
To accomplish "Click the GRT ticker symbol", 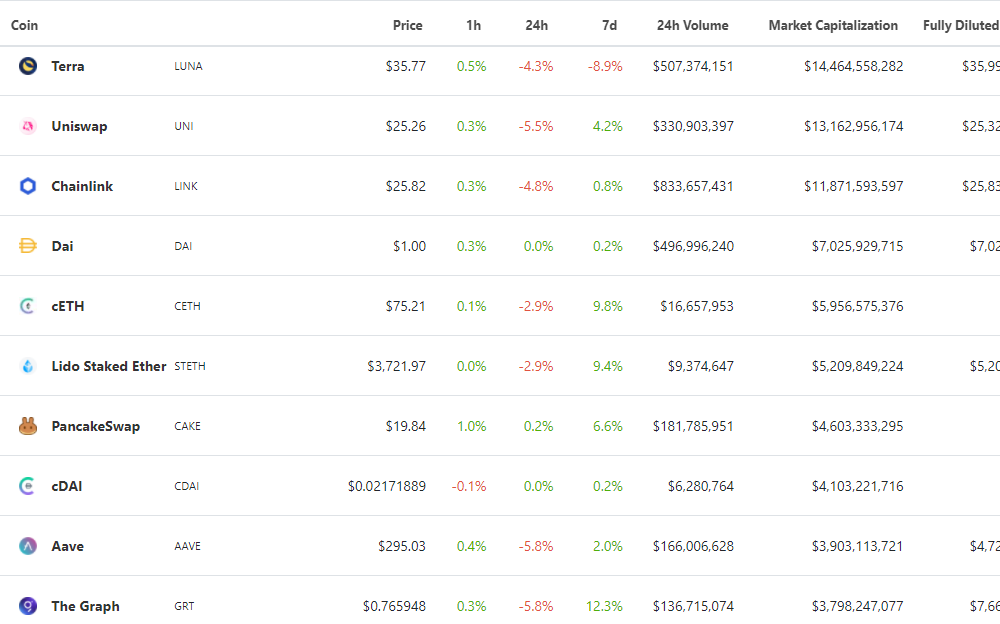I will coord(184,606).
